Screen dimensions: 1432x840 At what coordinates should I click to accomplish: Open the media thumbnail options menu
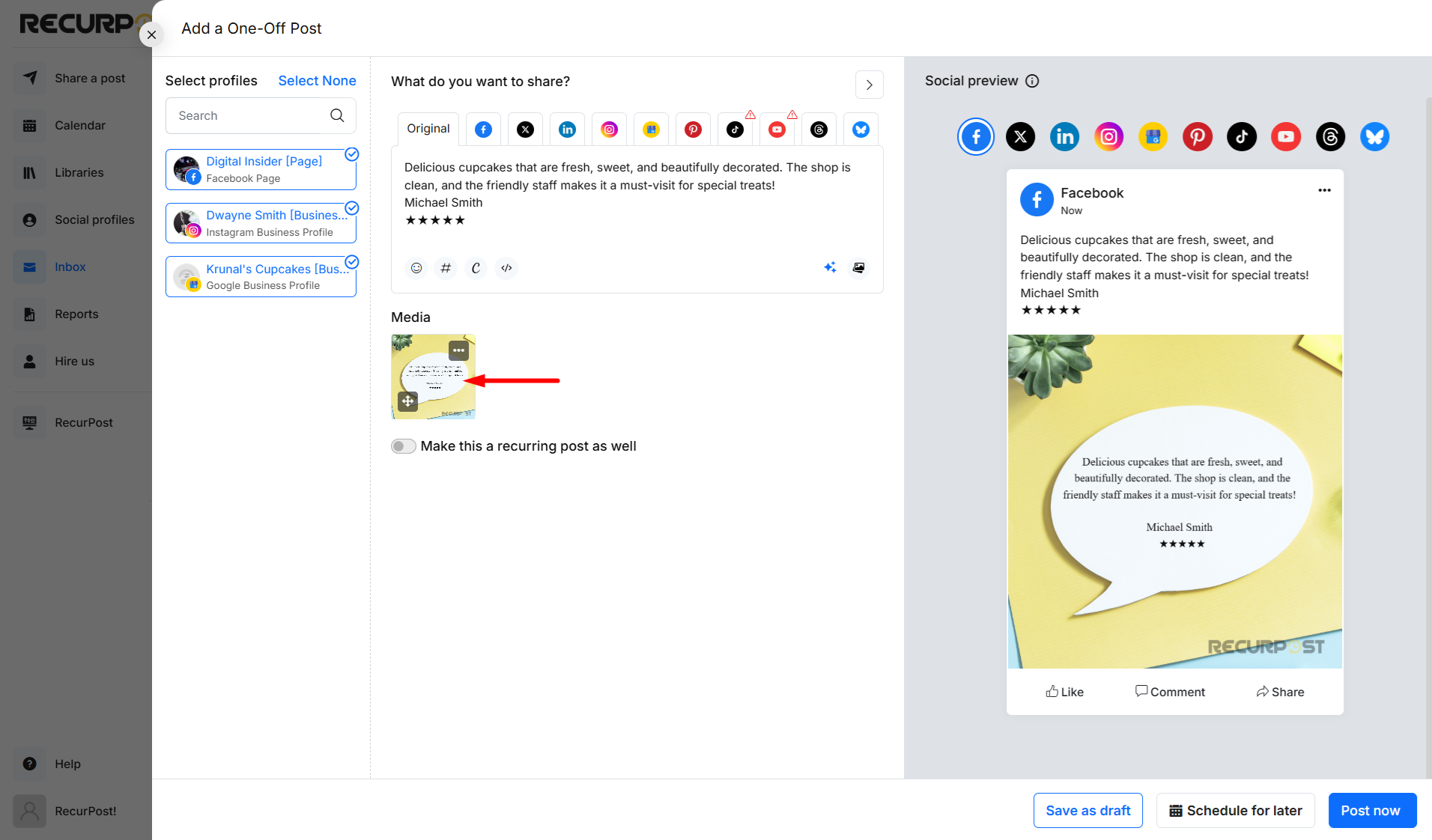(458, 350)
